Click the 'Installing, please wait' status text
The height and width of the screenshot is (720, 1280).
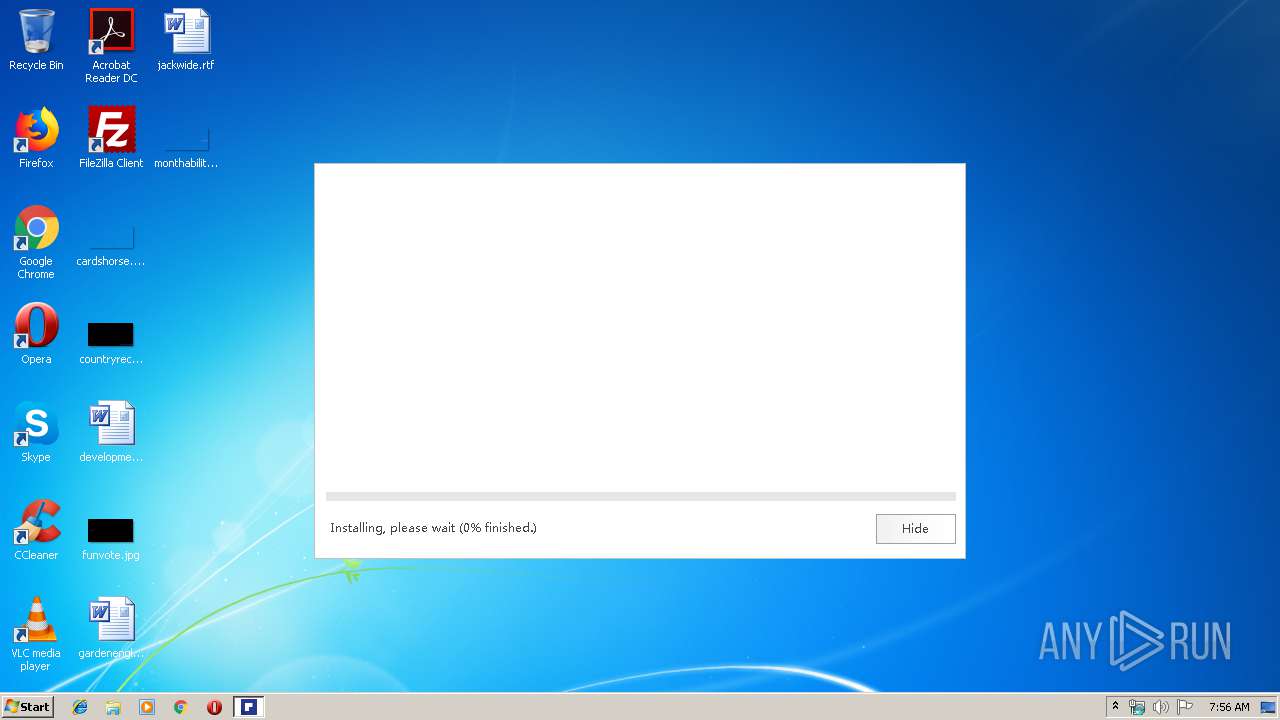click(433, 528)
